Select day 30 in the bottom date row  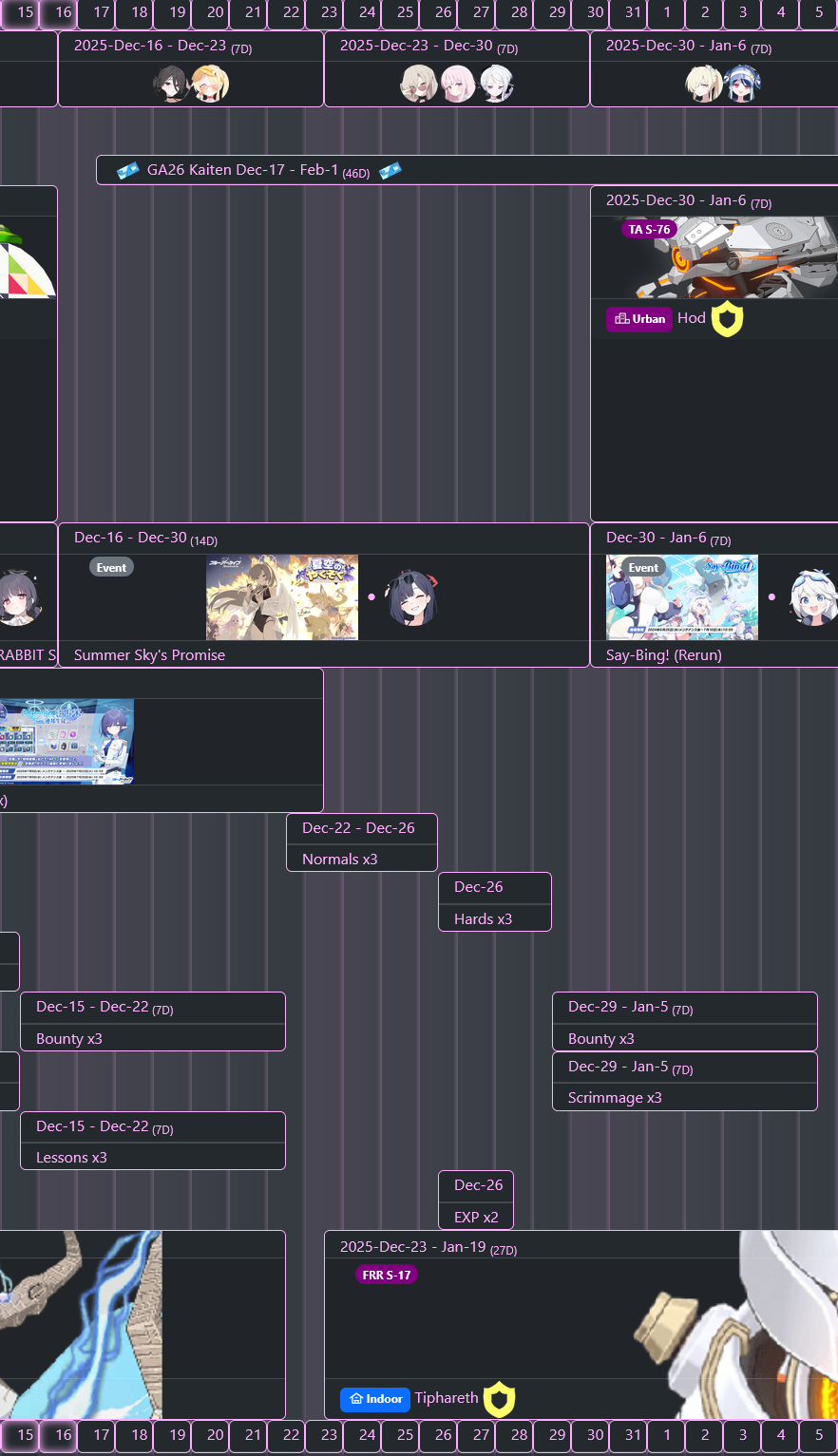point(590,1436)
